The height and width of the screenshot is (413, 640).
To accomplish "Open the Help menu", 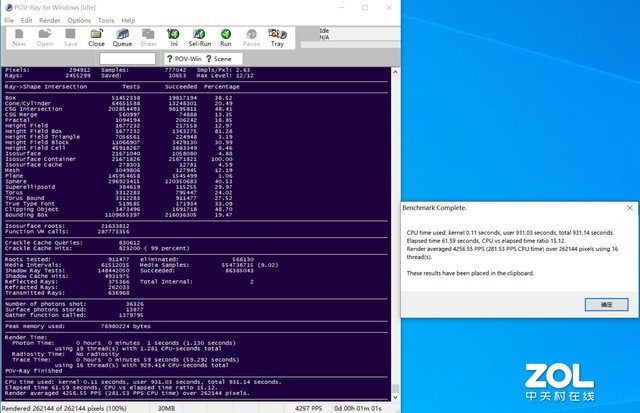I will click(128, 20).
